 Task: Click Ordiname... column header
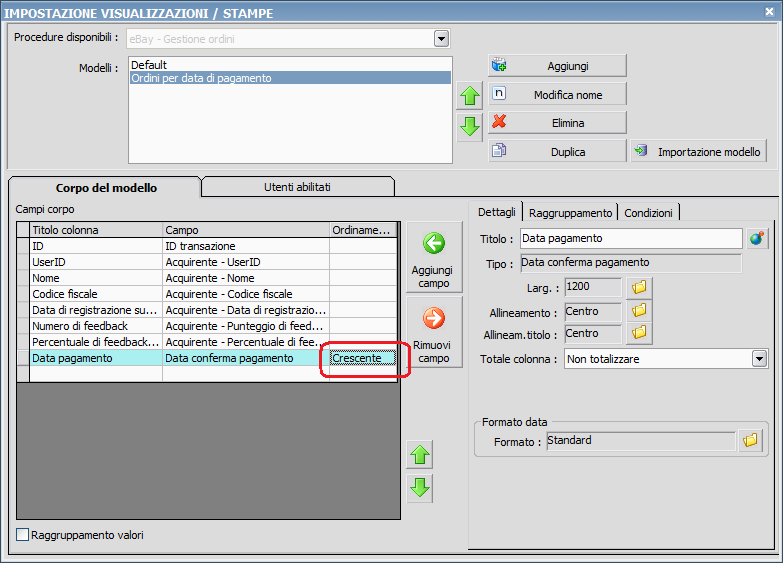click(x=363, y=230)
